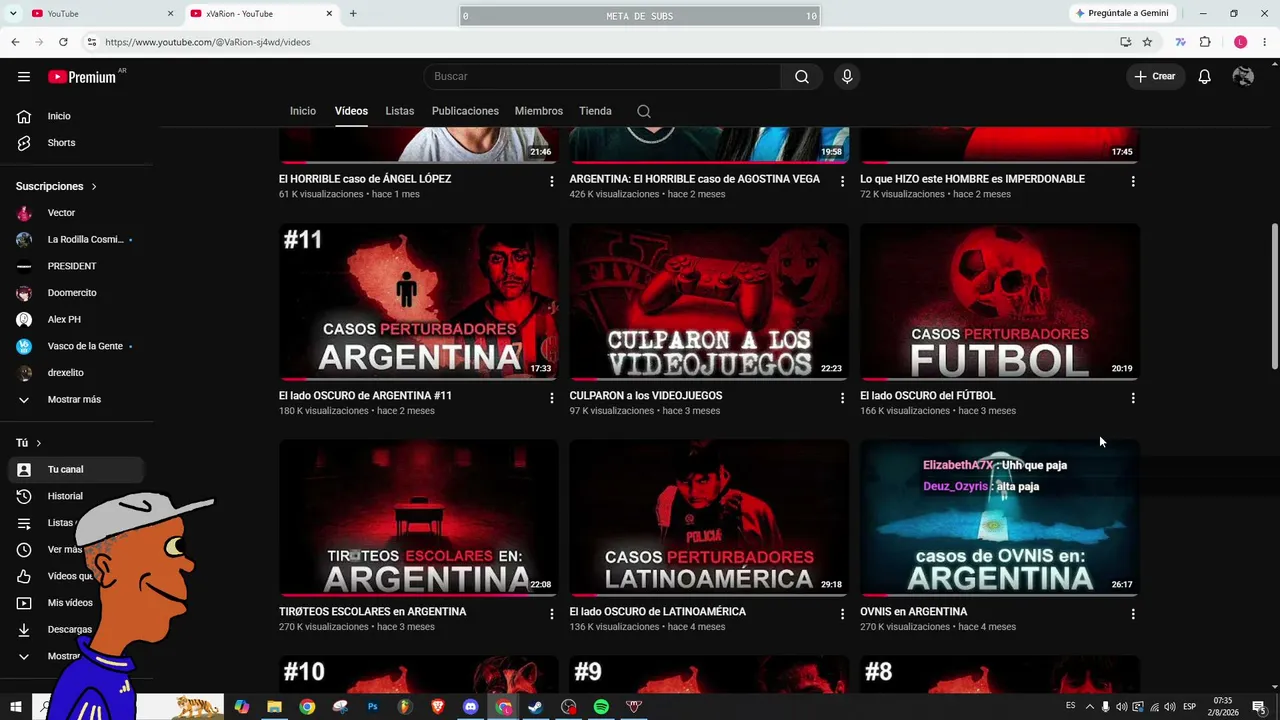This screenshot has height=720, width=1280.
Task: Switch to the Listas channel tab
Action: [x=400, y=111]
